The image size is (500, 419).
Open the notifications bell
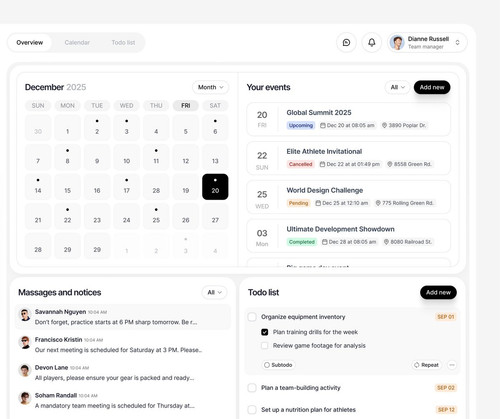pyautogui.click(x=372, y=42)
